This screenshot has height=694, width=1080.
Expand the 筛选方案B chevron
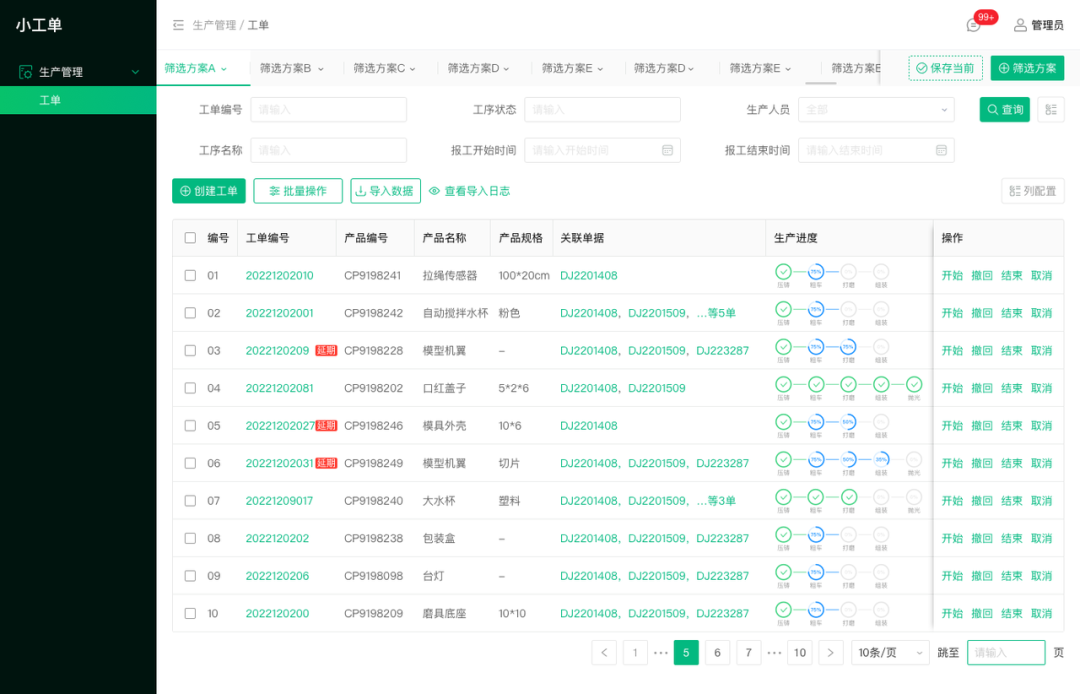coord(320,69)
